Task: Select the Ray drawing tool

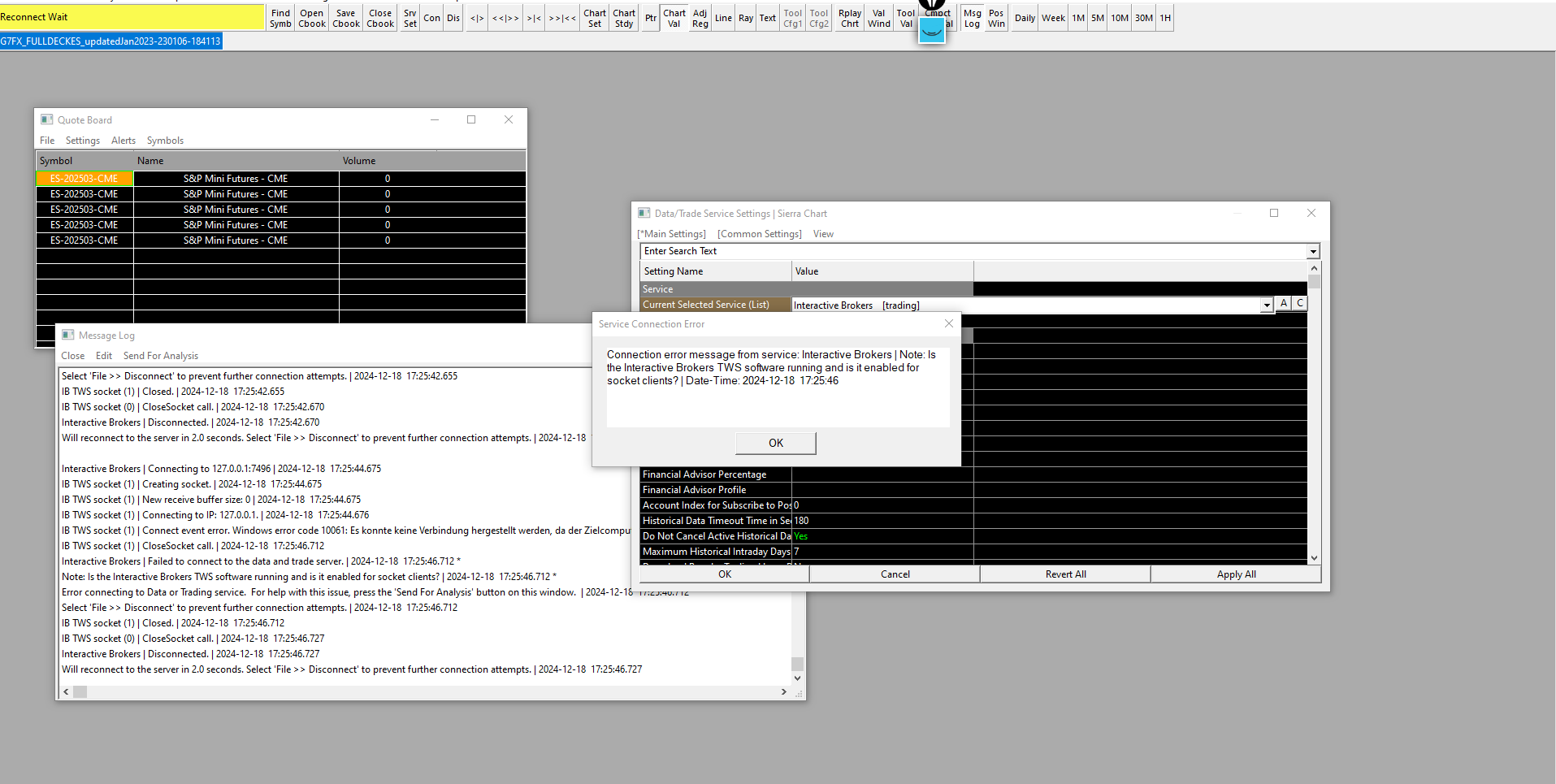Action: click(x=746, y=18)
